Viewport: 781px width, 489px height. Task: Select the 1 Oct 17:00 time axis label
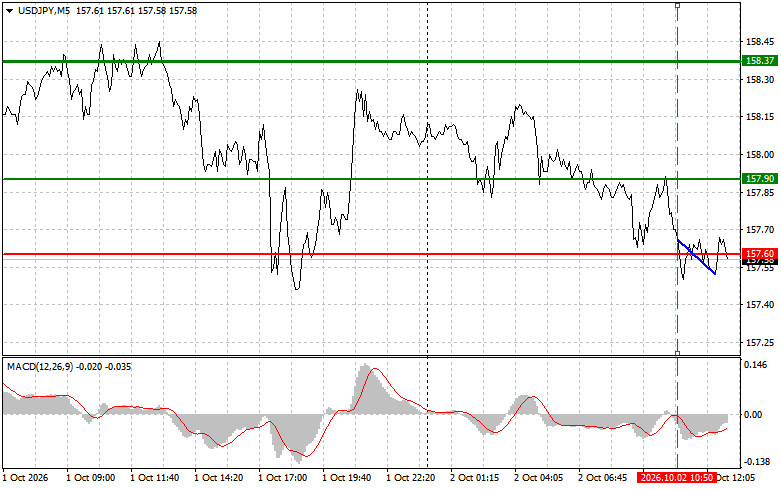click(x=282, y=478)
